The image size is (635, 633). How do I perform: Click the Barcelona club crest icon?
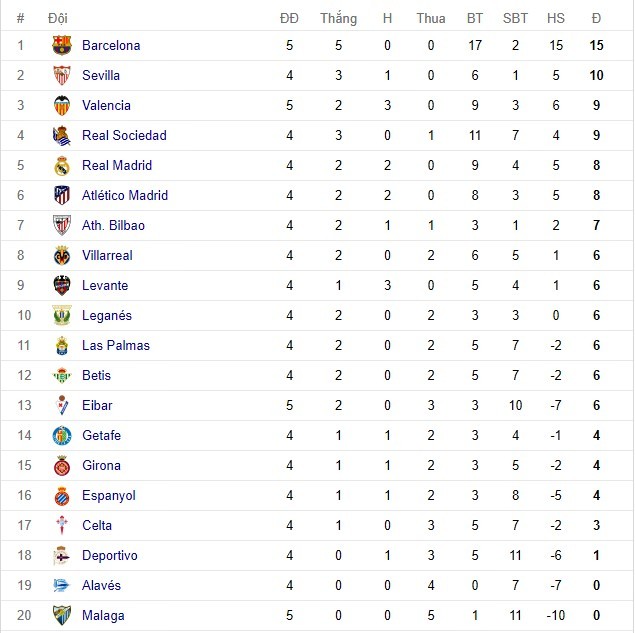[x=62, y=45]
